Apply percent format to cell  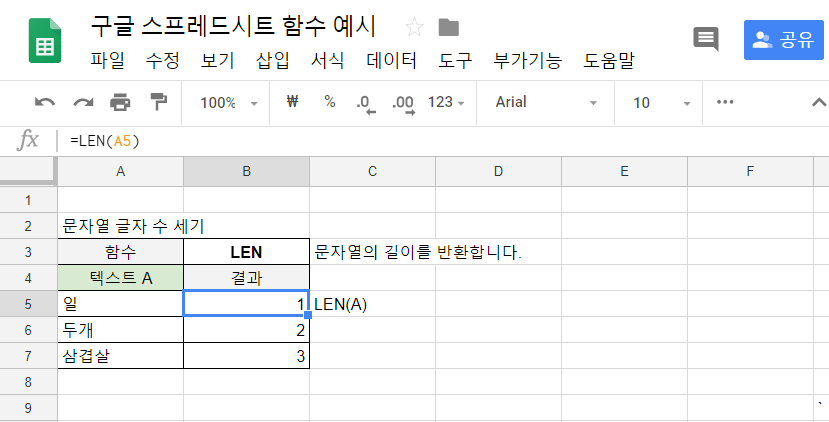tap(329, 102)
